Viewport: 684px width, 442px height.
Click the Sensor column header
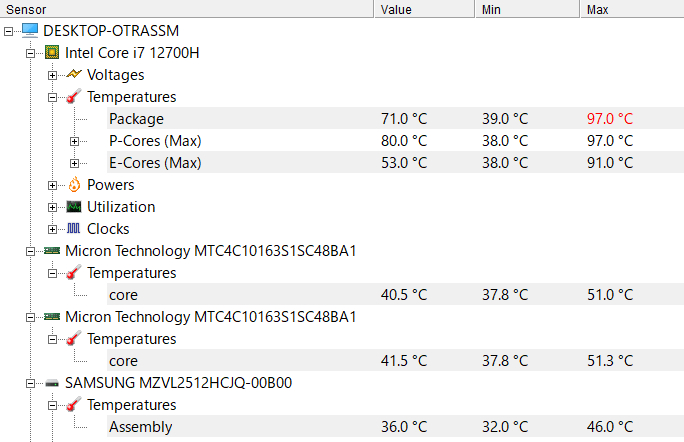pyautogui.click(x=187, y=9)
